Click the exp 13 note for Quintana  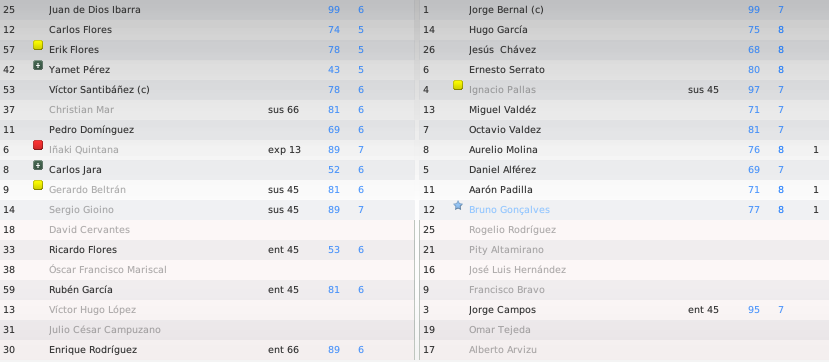[284, 150]
